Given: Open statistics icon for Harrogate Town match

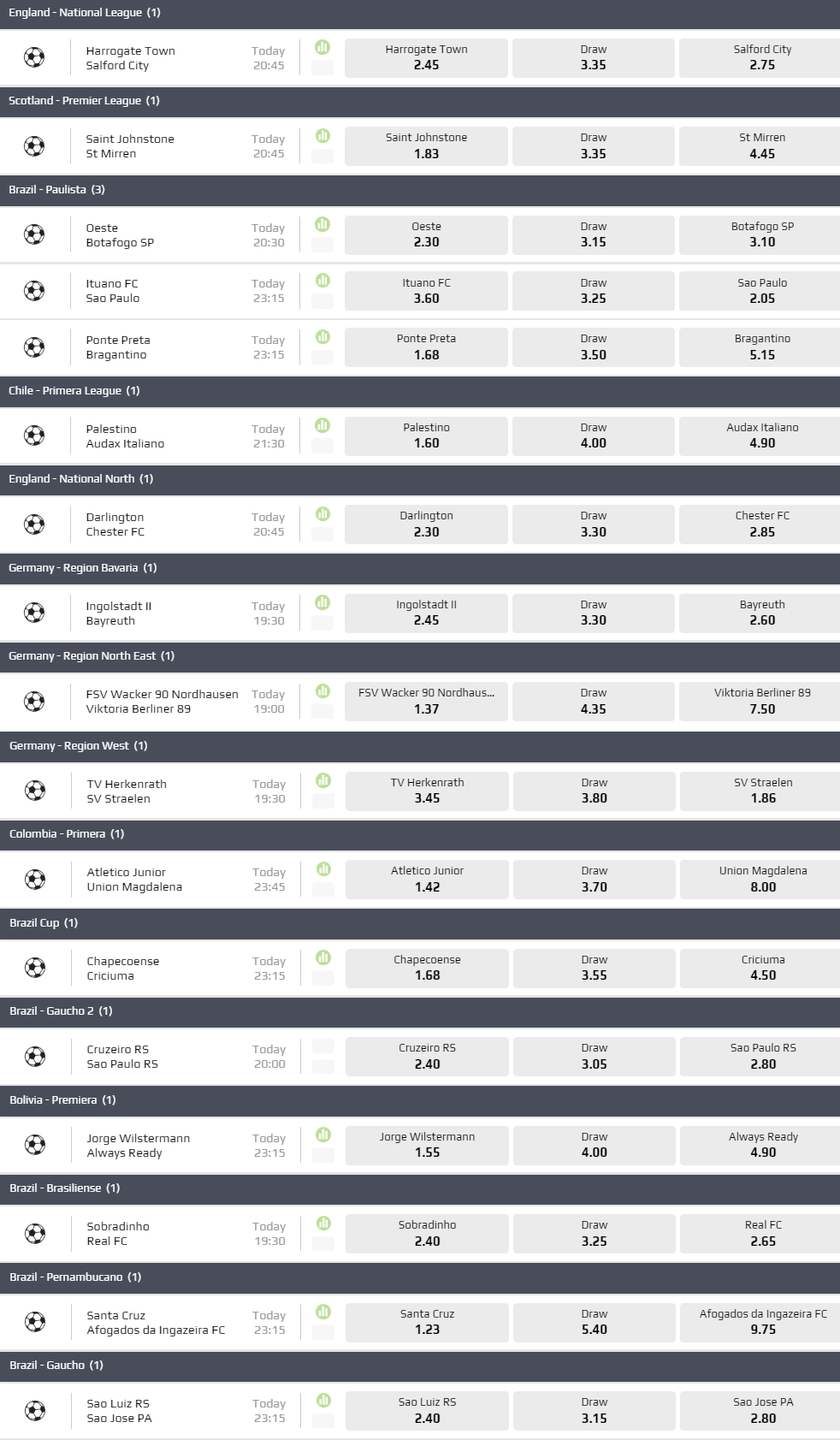Looking at the screenshot, I should click(x=322, y=47).
